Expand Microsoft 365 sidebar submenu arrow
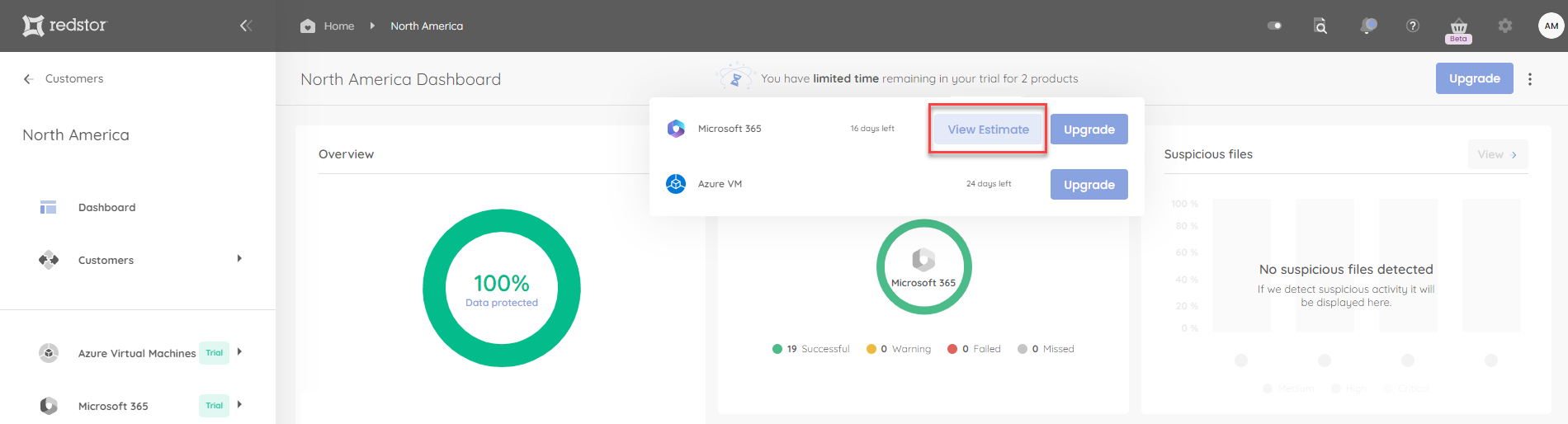 [239, 405]
